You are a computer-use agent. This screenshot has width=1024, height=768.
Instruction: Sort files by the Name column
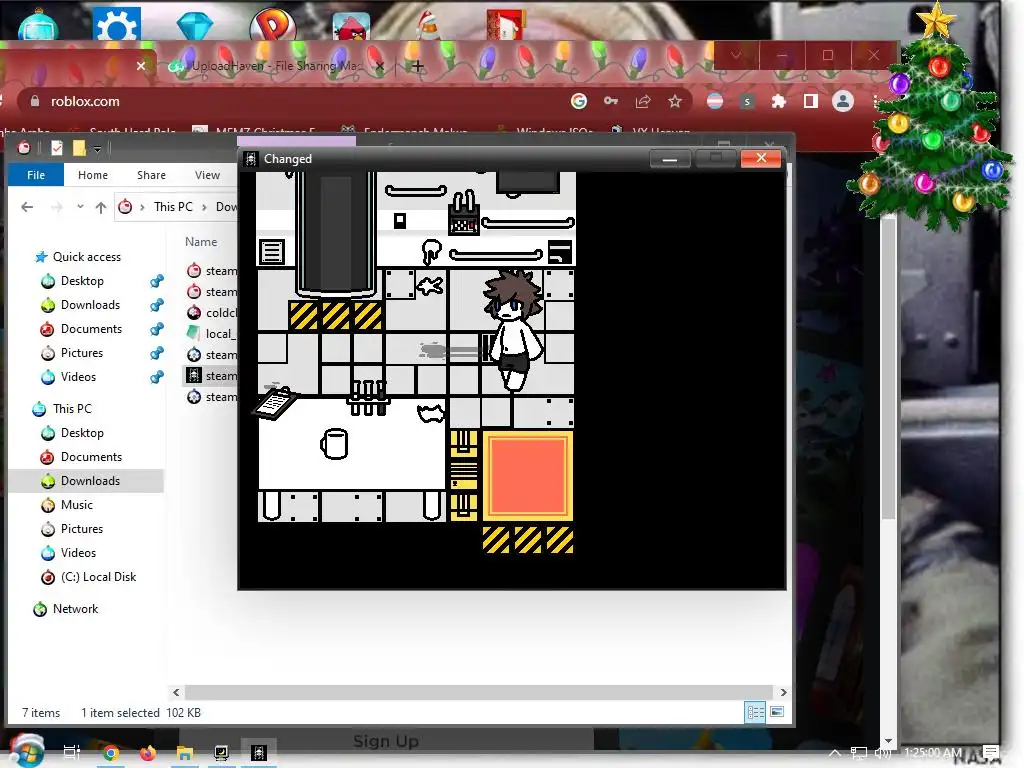[201, 242]
